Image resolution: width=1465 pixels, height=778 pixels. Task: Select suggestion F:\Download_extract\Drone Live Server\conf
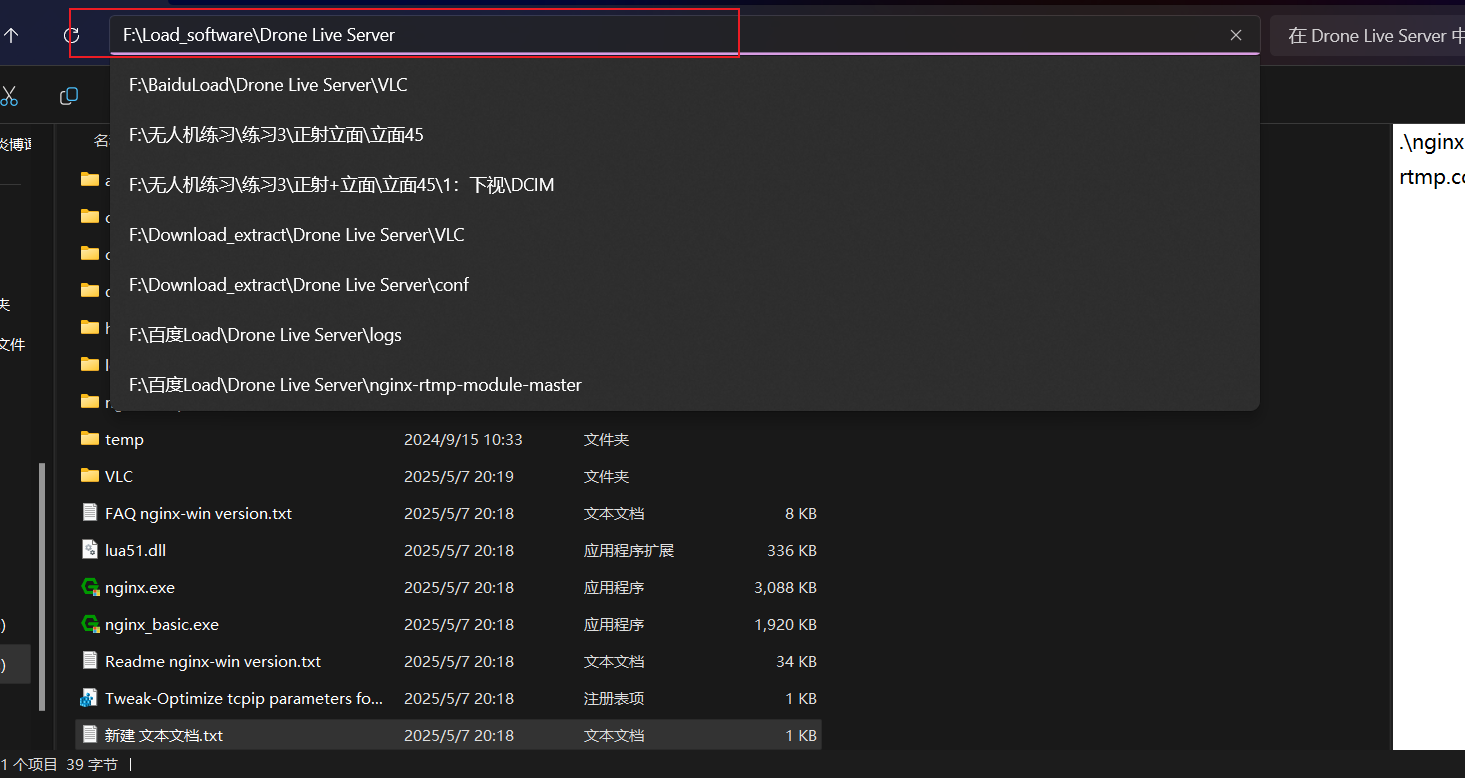[685, 285]
